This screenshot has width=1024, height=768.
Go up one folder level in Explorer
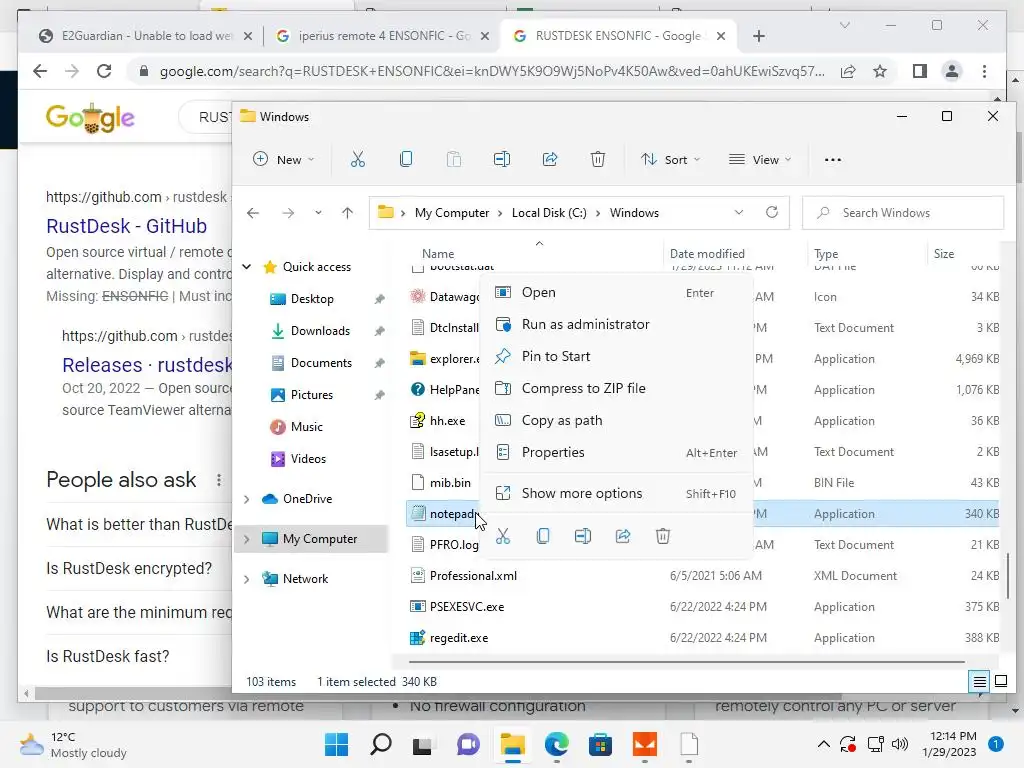click(347, 213)
